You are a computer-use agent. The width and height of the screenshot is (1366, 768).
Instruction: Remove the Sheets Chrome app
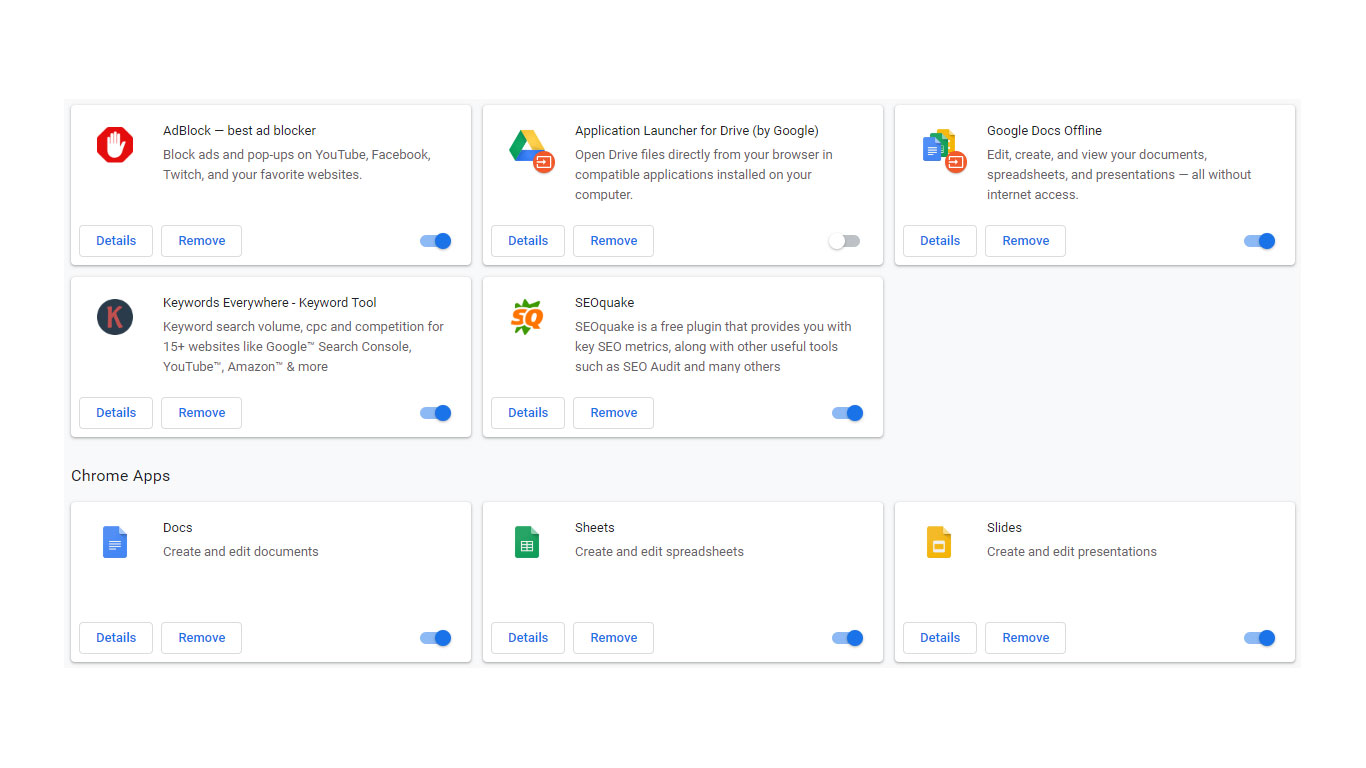pos(614,638)
